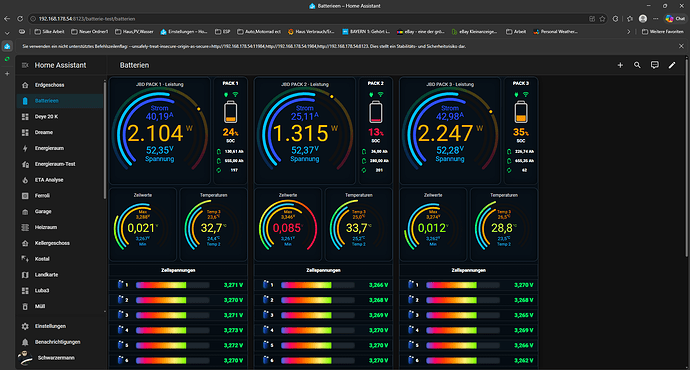This screenshot has width=690, height=370.
Task: Open the Energieraum-Test sidebar entry
Action: 60,164
